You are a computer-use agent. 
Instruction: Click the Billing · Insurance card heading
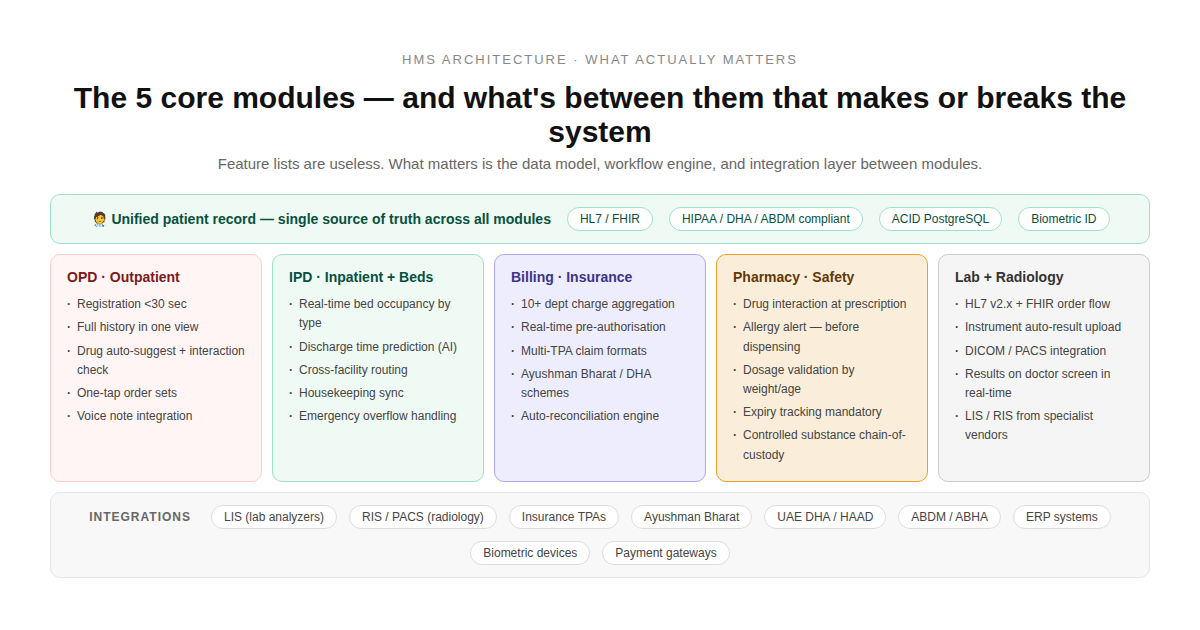click(572, 277)
